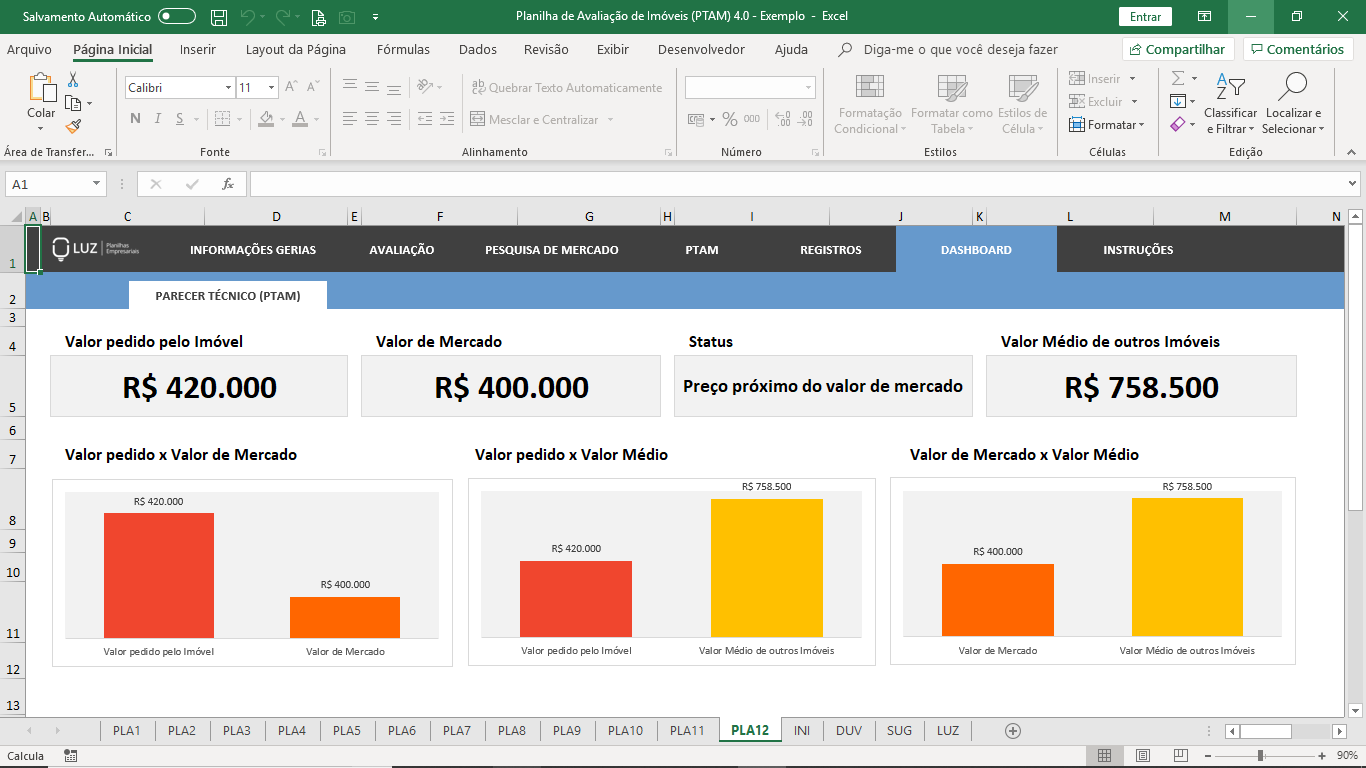The width and height of the screenshot is (1366, 768).
Task: Switch to the PLA11 sheet tab
Action: 687,731
